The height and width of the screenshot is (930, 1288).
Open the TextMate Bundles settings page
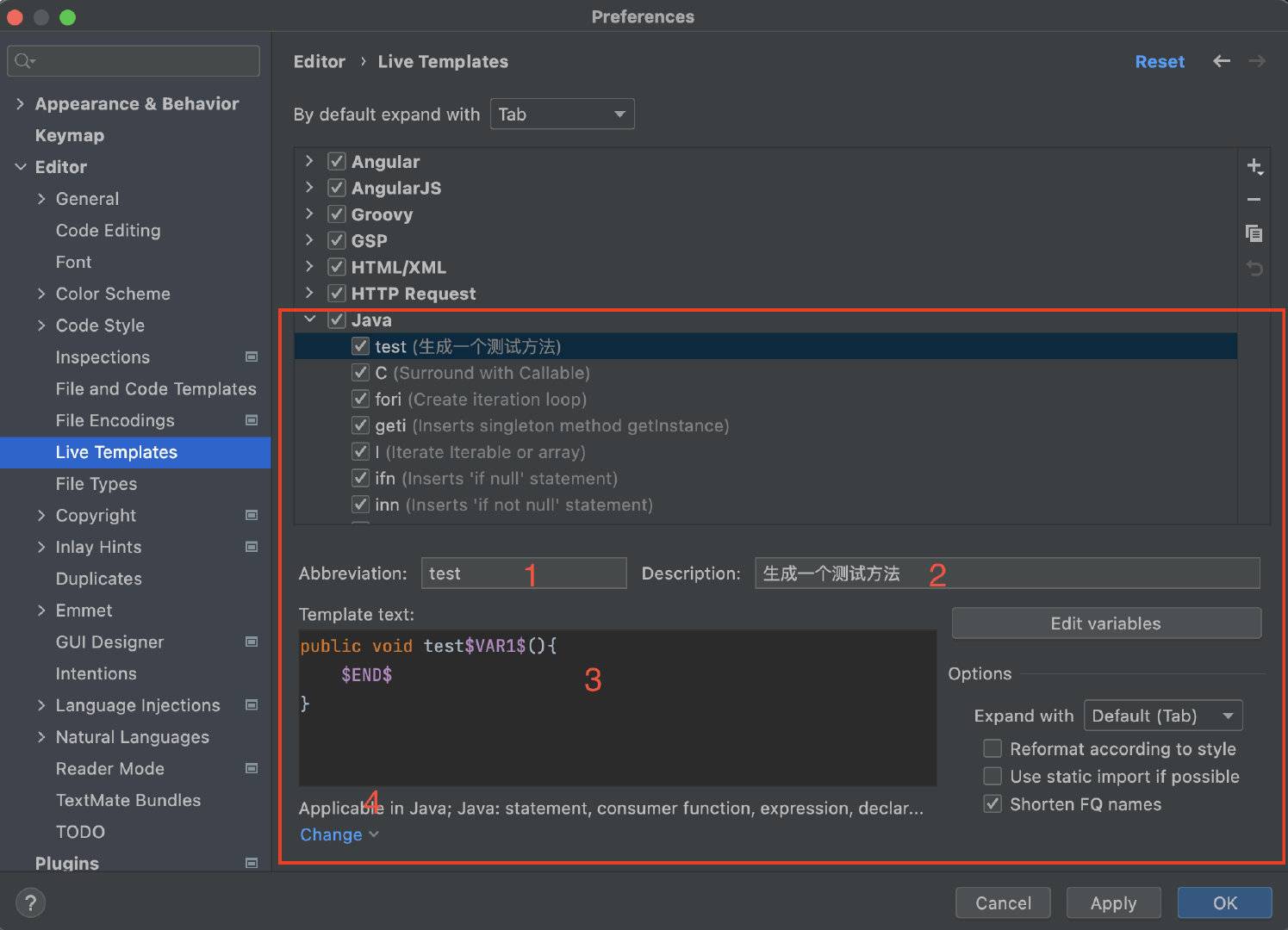coord(128,800)
